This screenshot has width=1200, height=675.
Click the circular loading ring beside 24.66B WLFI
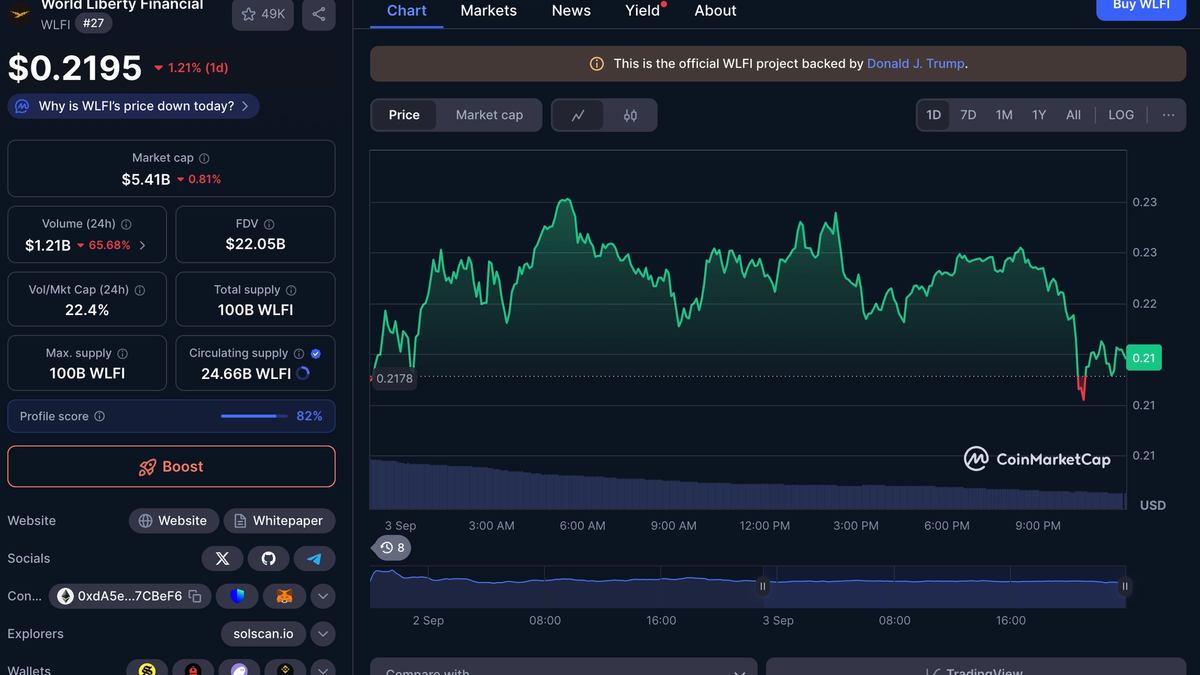pyautogui.click(x=303, y=373)
